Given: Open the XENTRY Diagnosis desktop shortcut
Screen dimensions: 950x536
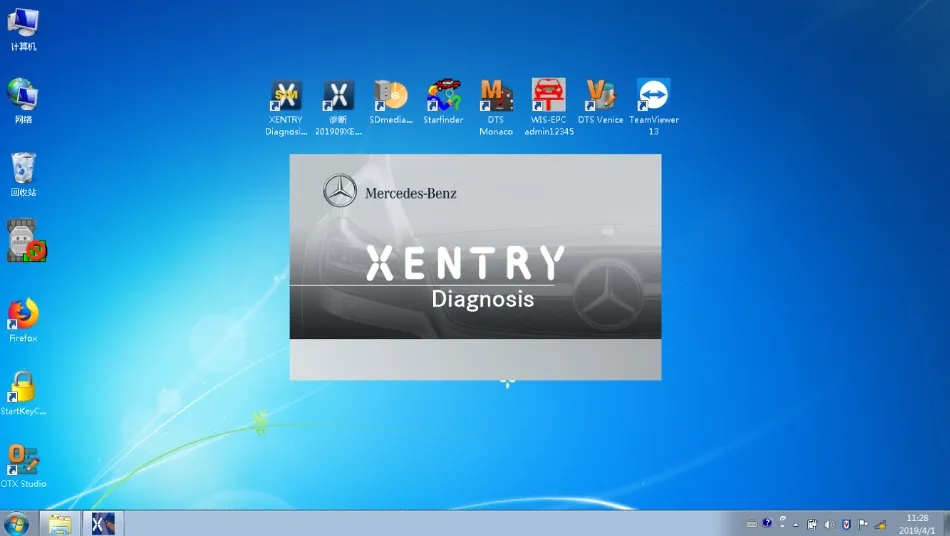Looking at the screenshot, I should 286,97.
